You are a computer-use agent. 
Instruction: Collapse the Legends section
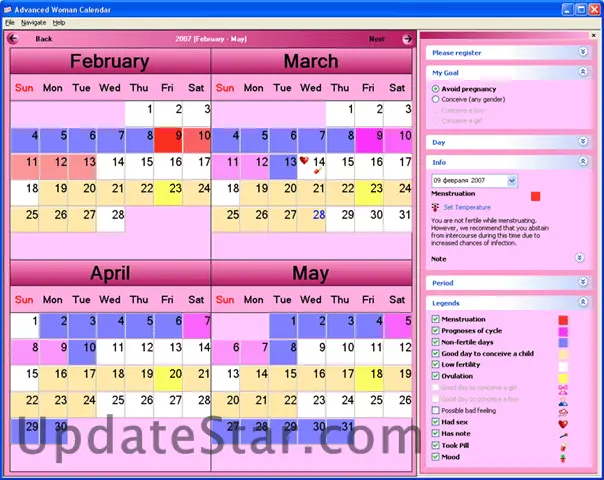(x=583, y=302)
